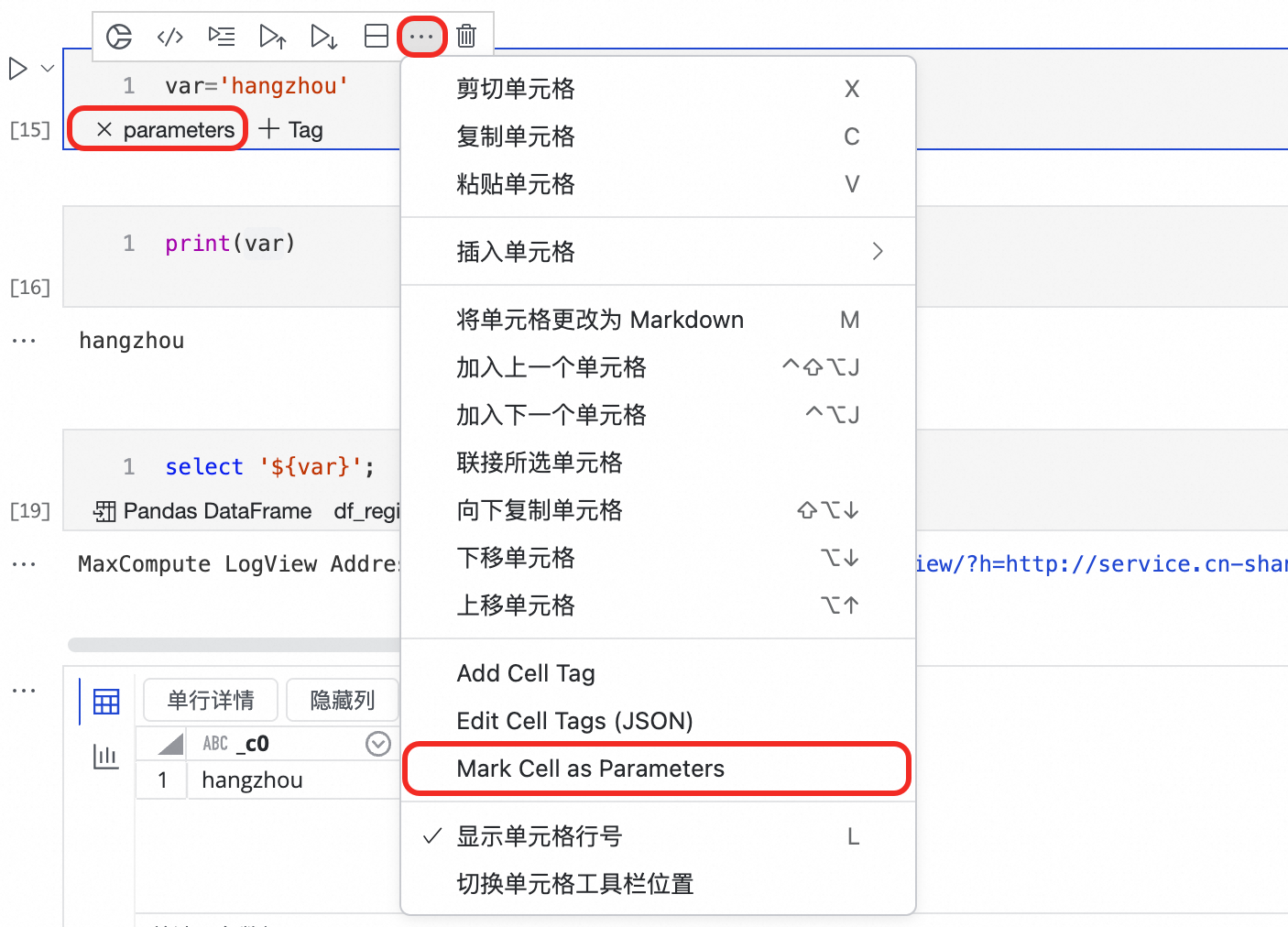The image size is (1288, 927).
Task: Select 联接所选单元格 menu entry
Action: click(x=658, y=463)
